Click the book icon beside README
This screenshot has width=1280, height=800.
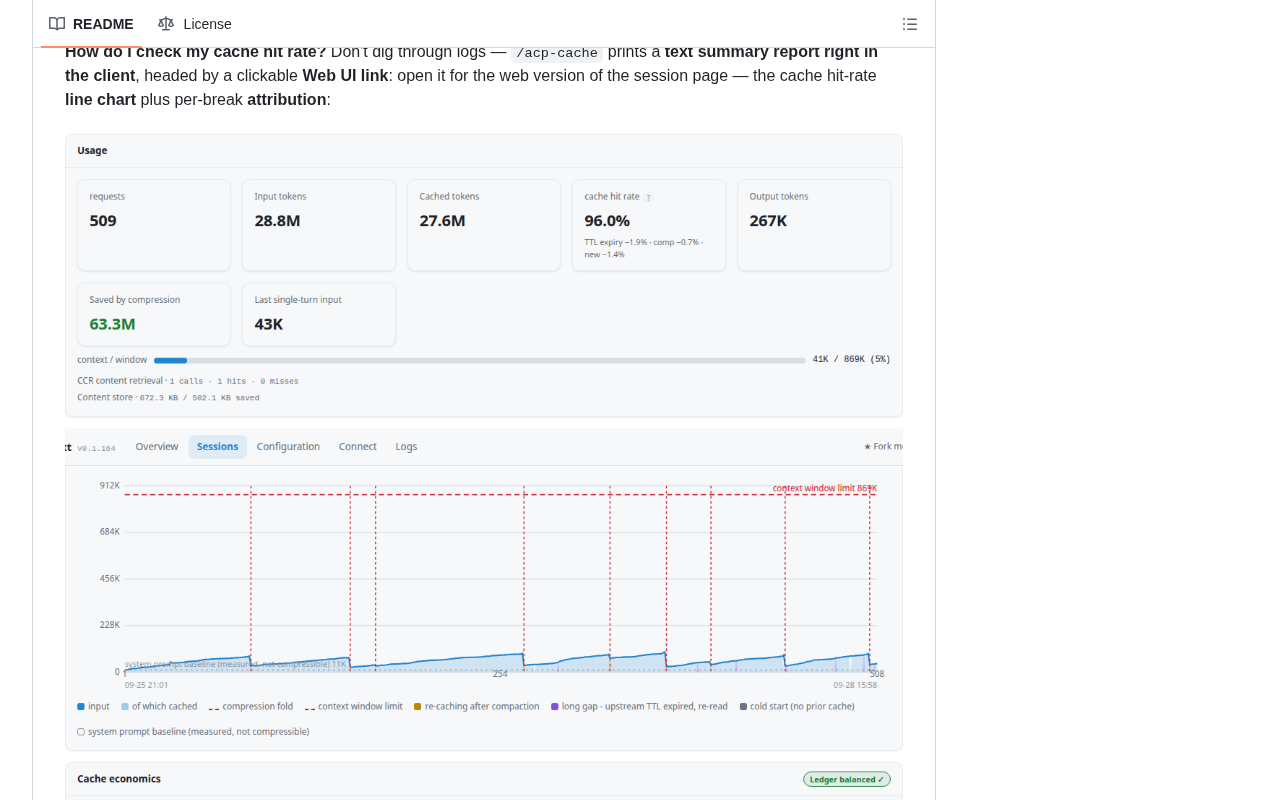click(x=57, y=24)
